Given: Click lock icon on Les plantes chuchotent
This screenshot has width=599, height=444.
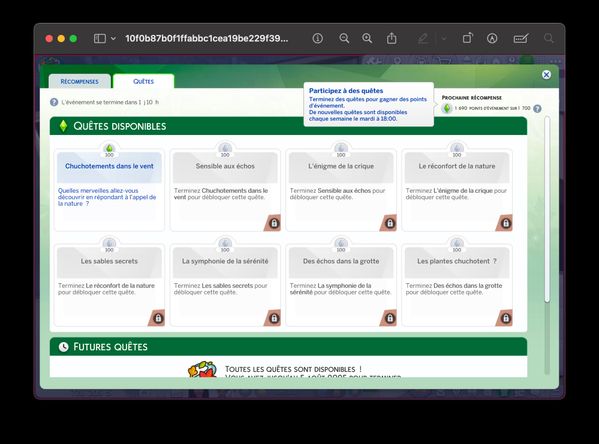Looking at the screenshot, I should [506, 318].
